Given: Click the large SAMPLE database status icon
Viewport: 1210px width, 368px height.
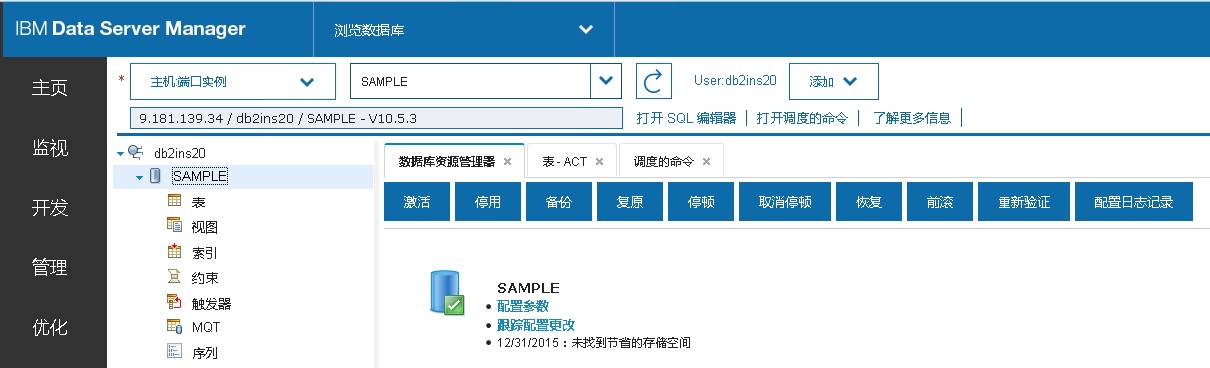Looking at the screenshot, I should coord(447,293).
